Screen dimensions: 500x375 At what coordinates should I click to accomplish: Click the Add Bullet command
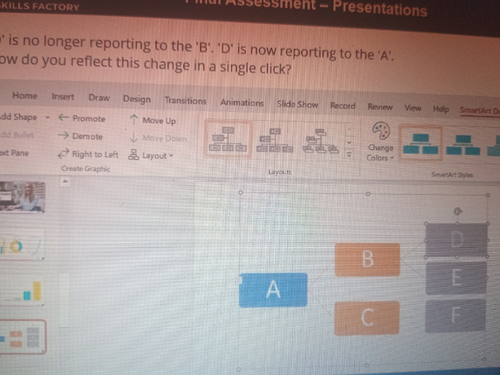tap(17, 135)
